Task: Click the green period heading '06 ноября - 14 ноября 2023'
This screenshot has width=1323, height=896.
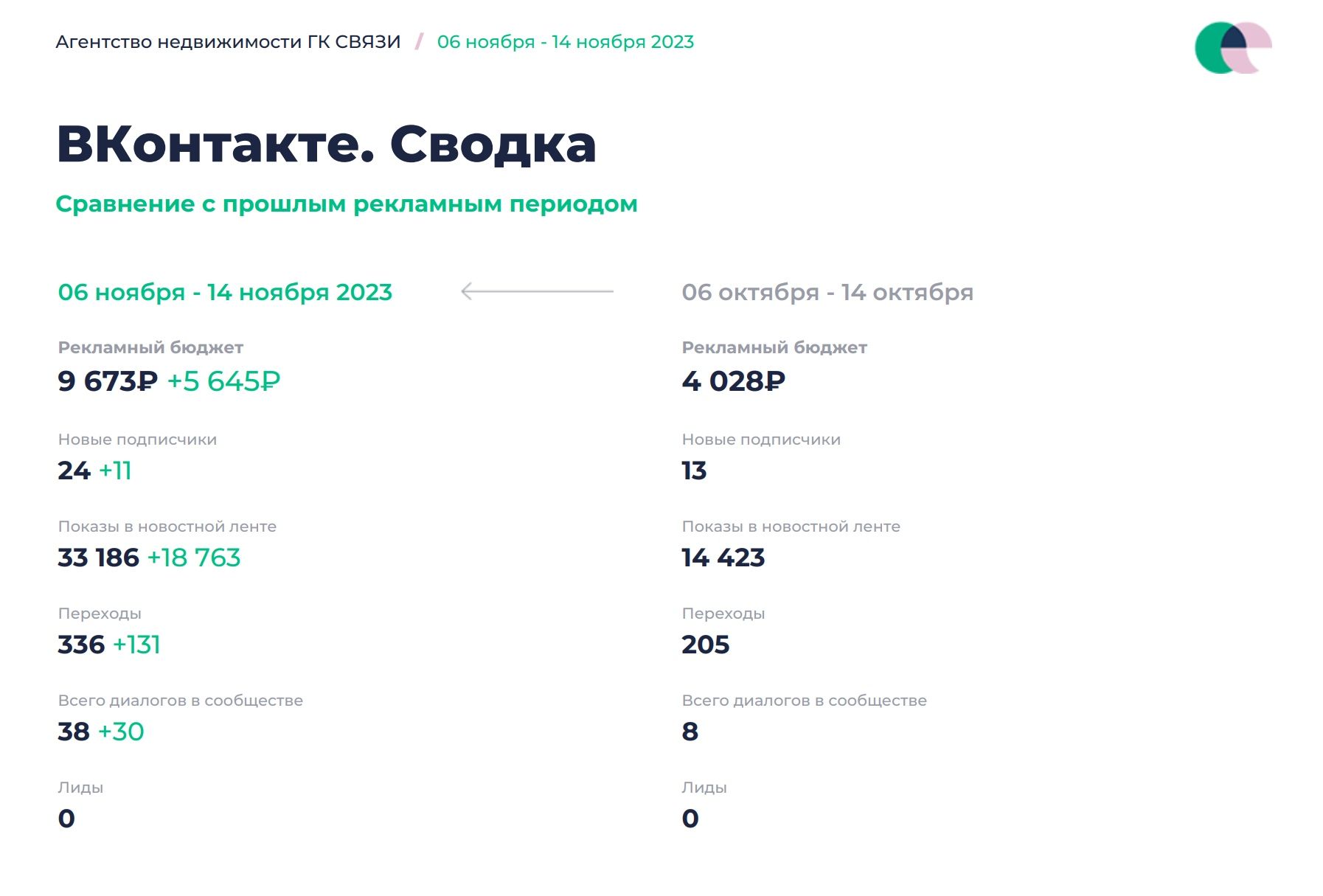Action: point(225,293)
